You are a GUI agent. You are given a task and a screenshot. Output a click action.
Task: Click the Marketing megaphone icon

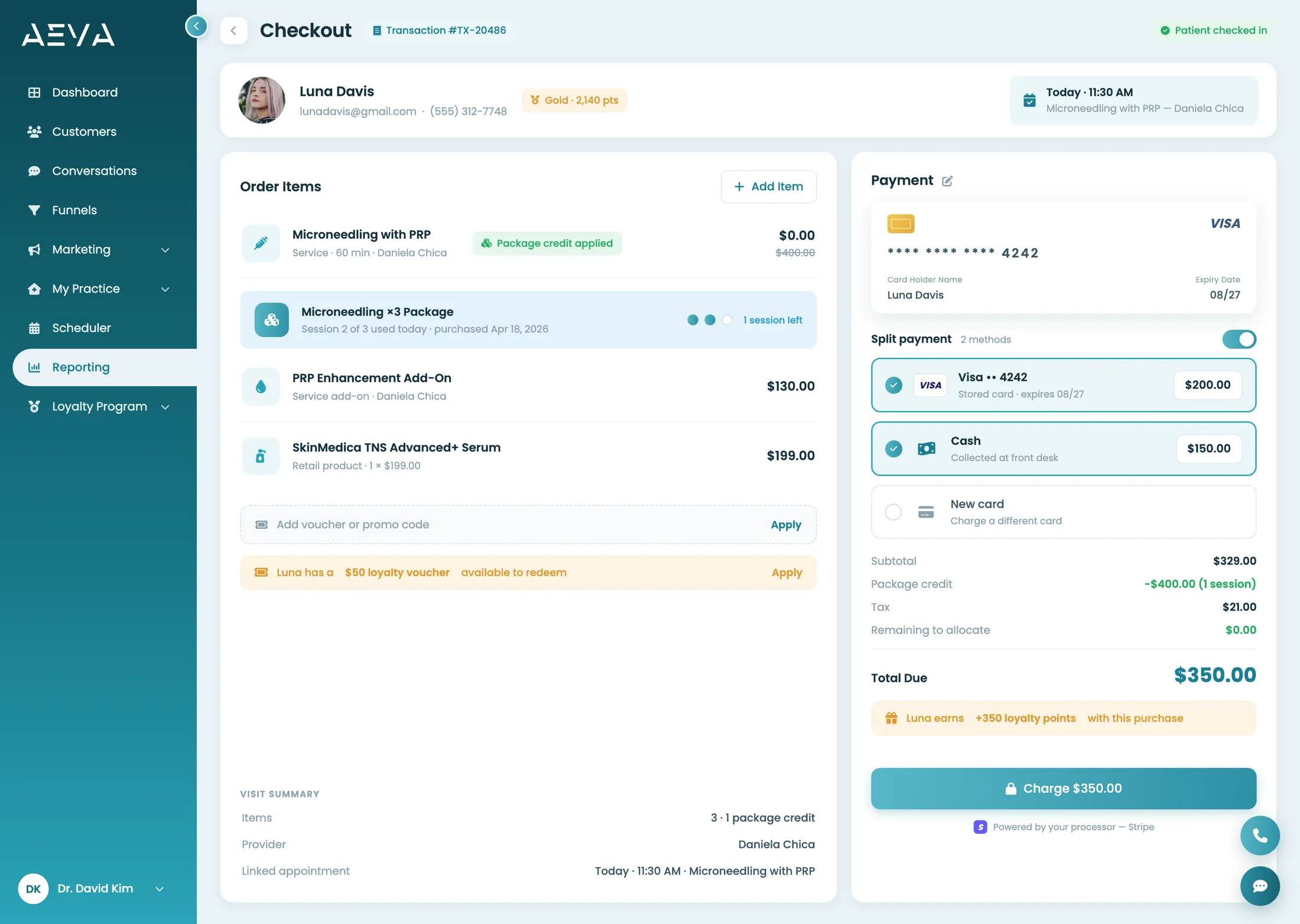34,249
